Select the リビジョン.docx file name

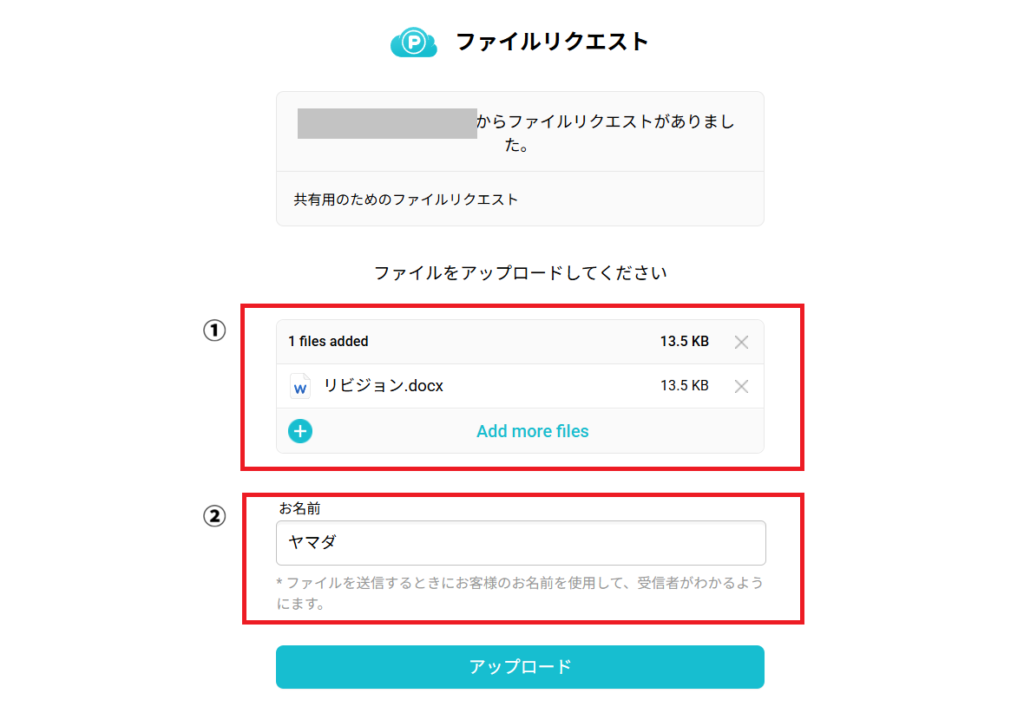click(383, 386)
